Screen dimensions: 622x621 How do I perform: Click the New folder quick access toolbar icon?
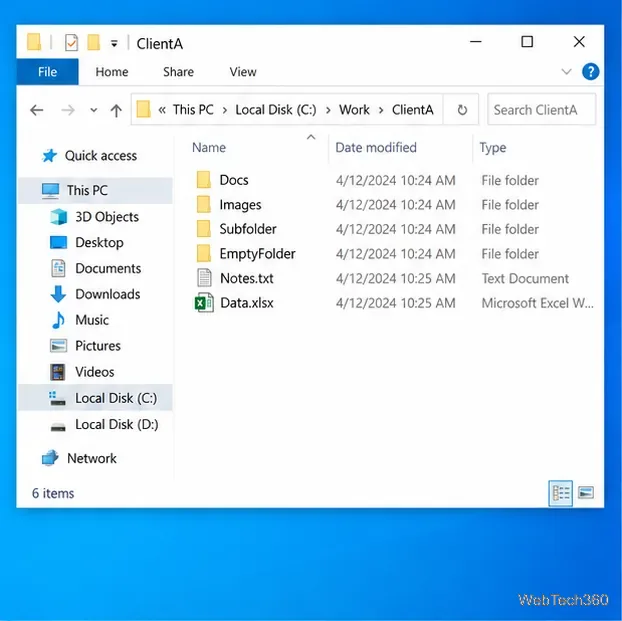pos(94,42)
